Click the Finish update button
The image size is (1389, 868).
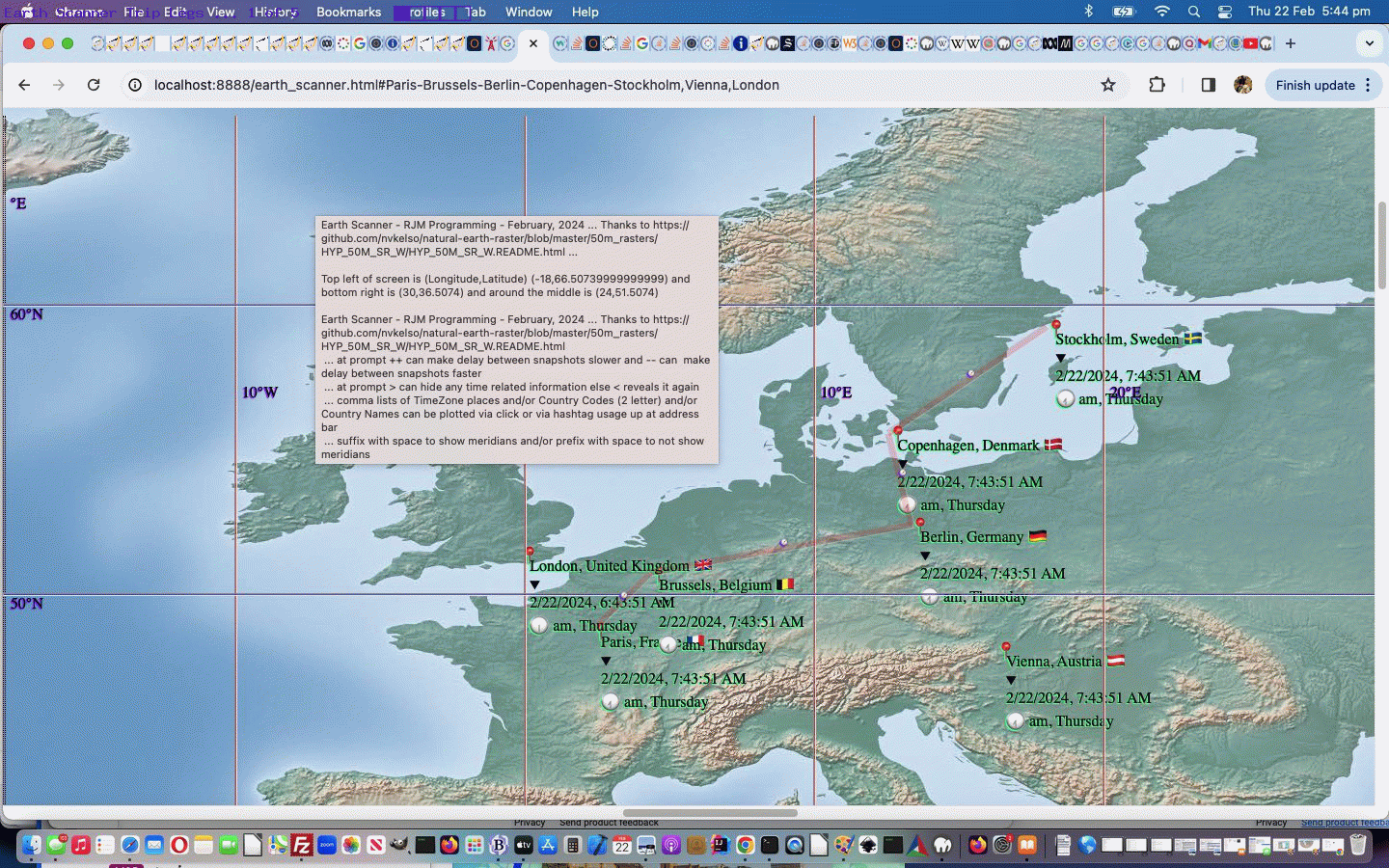click(x=1315, y=85)
